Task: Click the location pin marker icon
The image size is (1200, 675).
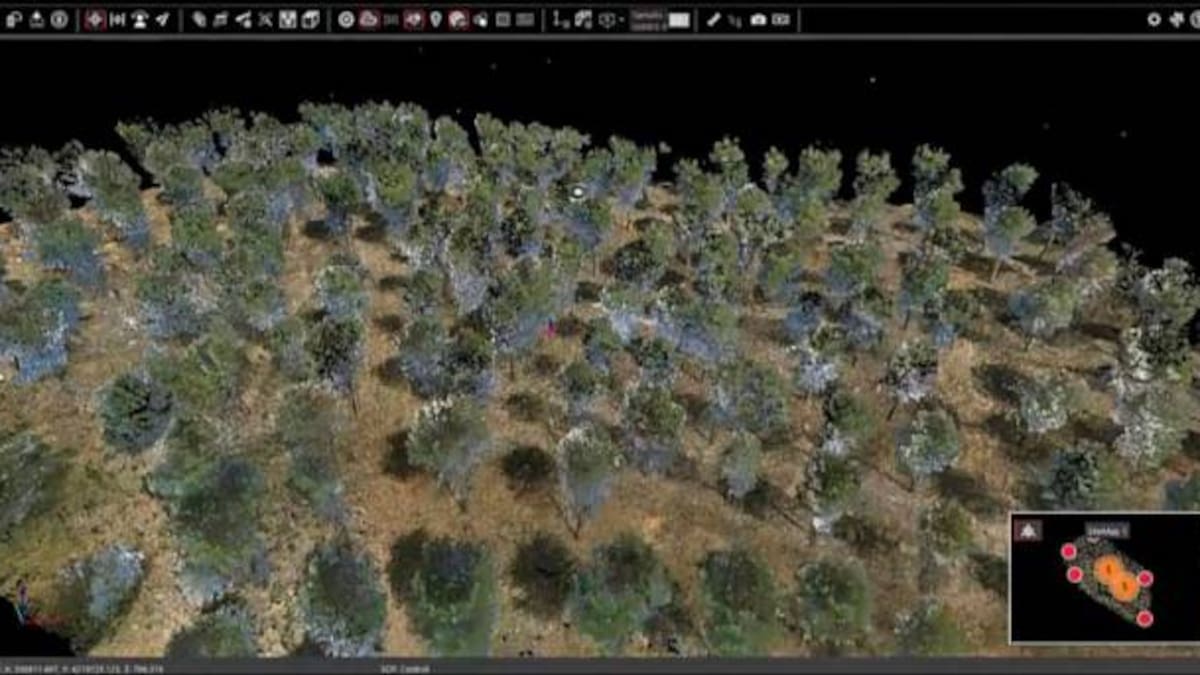Action: (x=436, y=19)
